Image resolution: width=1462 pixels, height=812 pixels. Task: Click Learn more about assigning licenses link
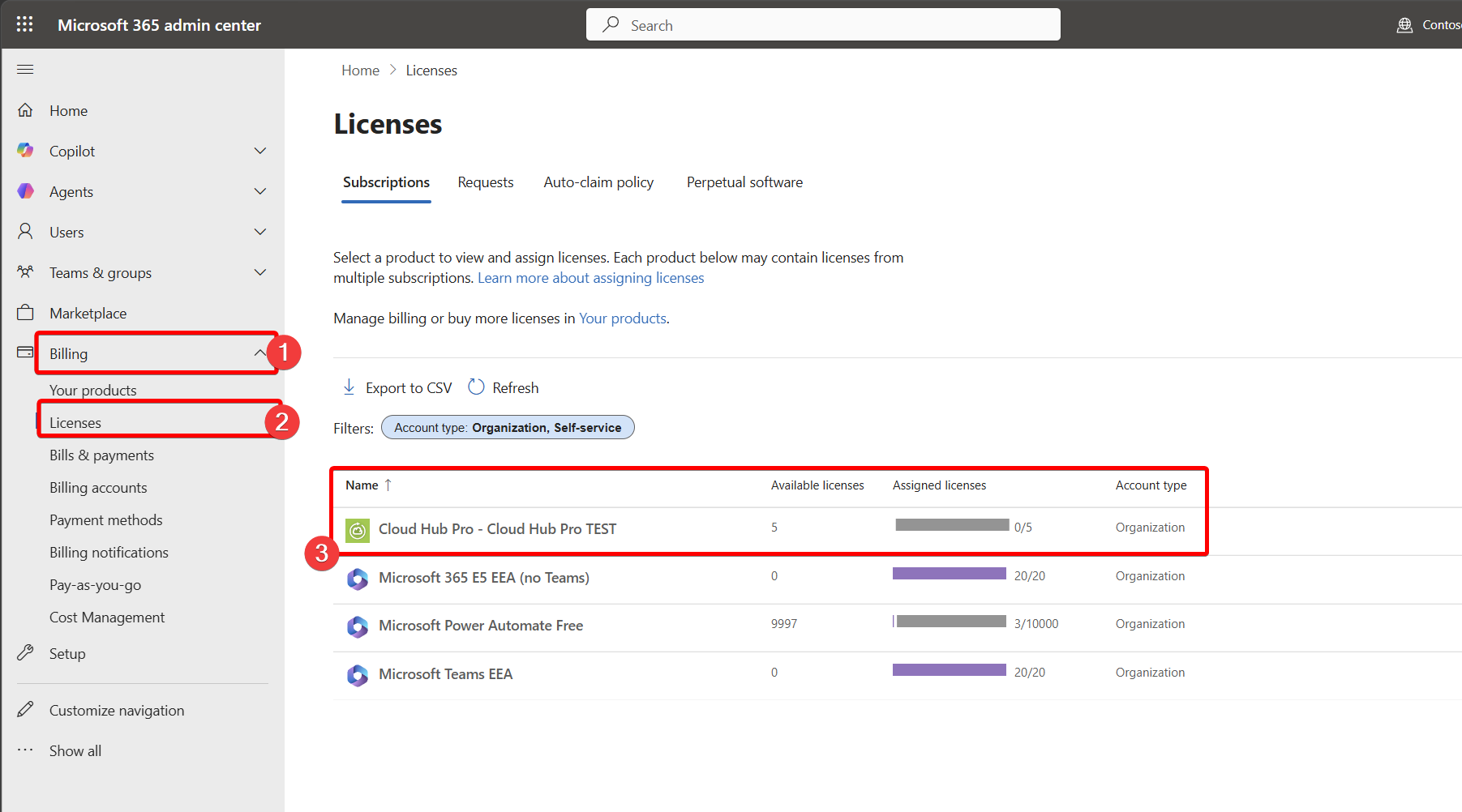[591, 278]
